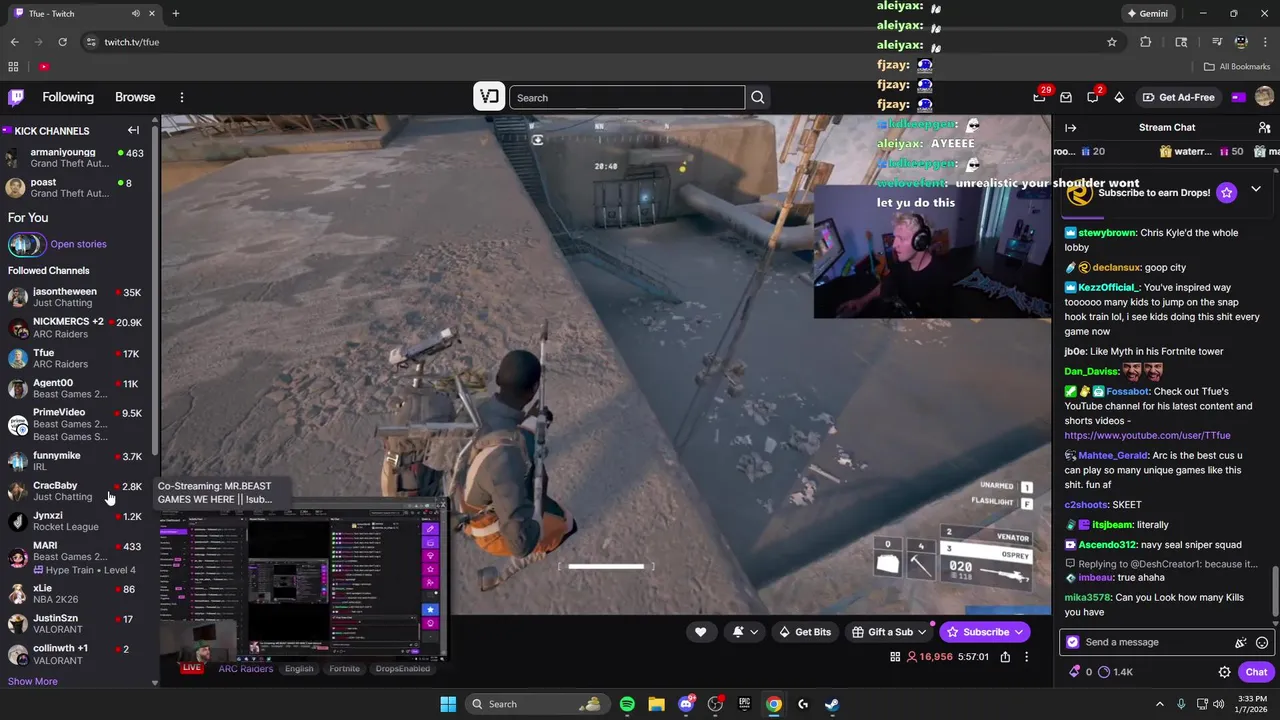The image size is (1280, 720).
Task: Expand the Subscribe to earn Drops banner
Action: [x=1256, y=189]
